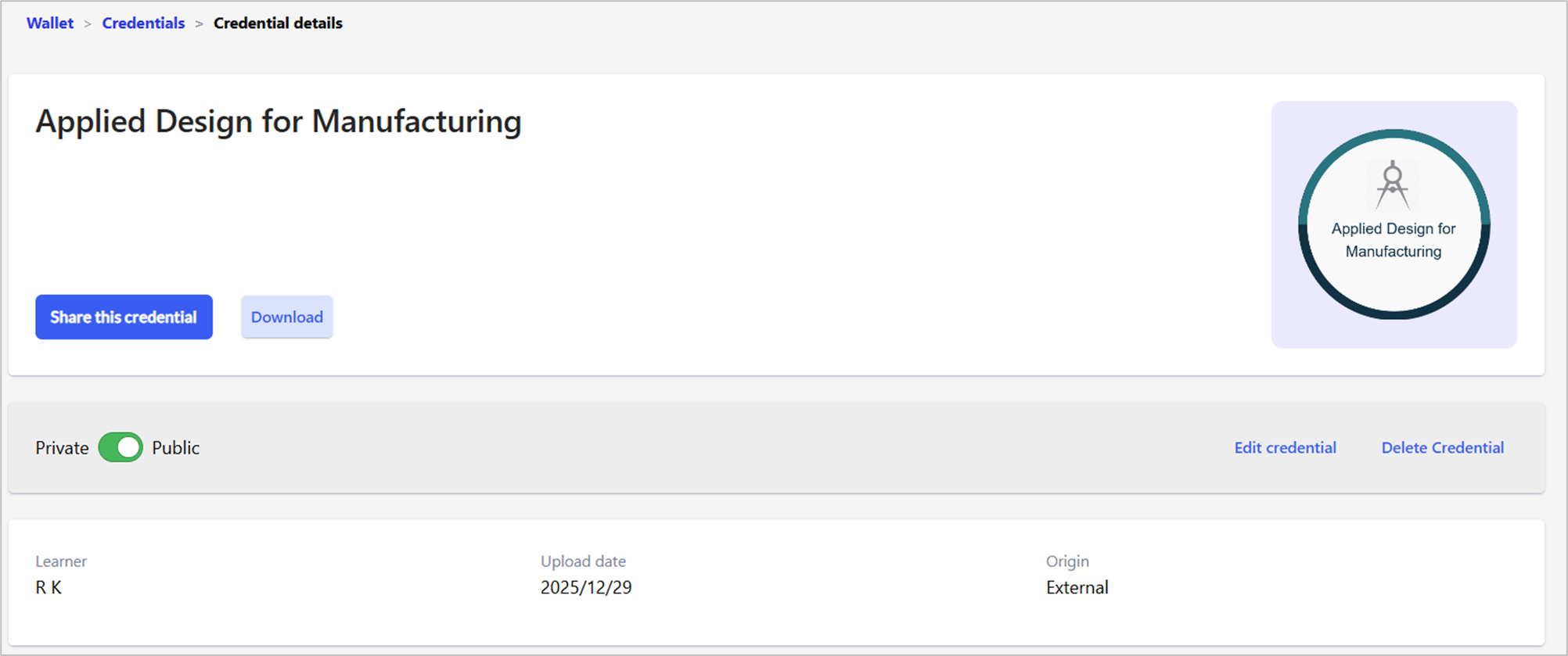Select the learner name R K
This screenshot has width=1568, height=656.
(x=49, y=588)
